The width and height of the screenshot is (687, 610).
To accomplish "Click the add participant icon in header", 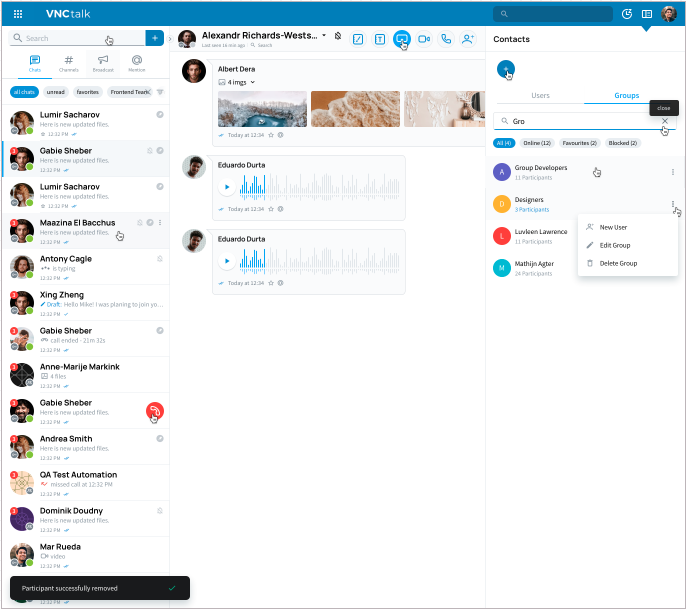I will (x=468, y=38).
